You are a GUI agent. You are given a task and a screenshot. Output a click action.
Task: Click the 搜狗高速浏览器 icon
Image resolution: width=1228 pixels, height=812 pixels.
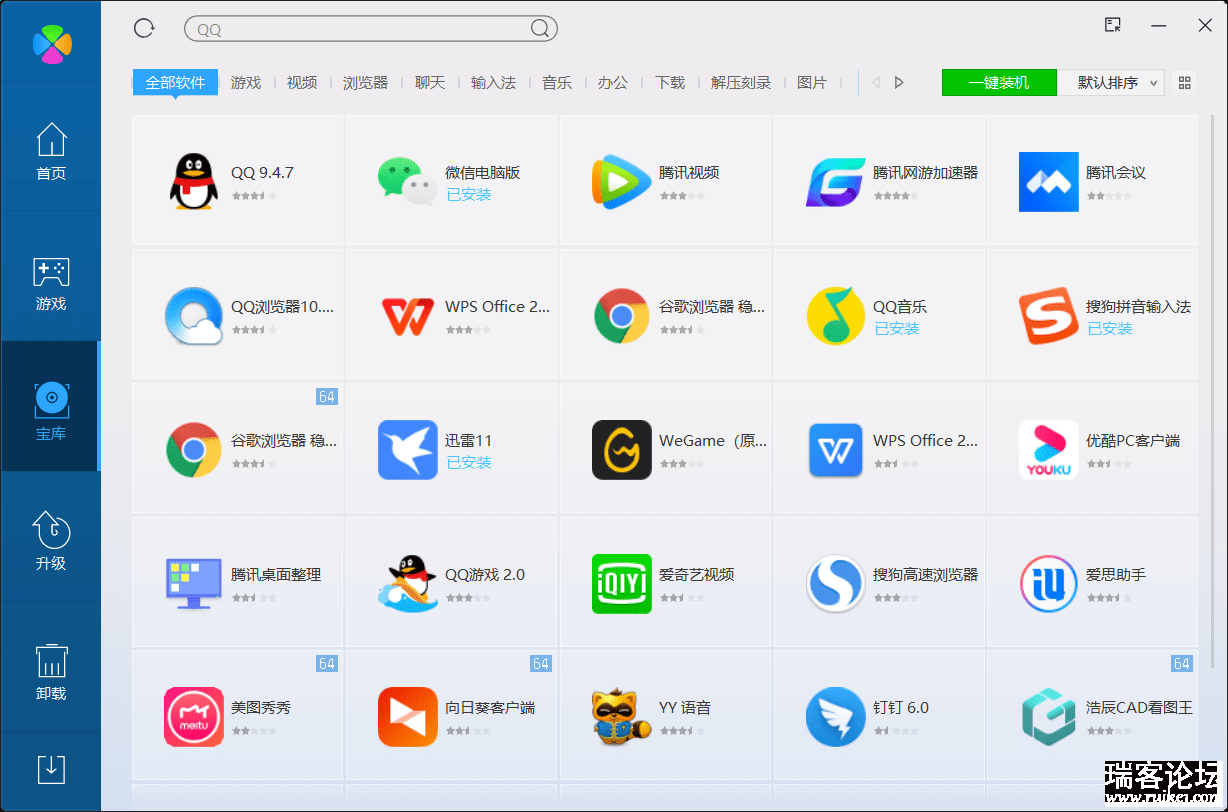pyautogui.click(x=835, y=584)
